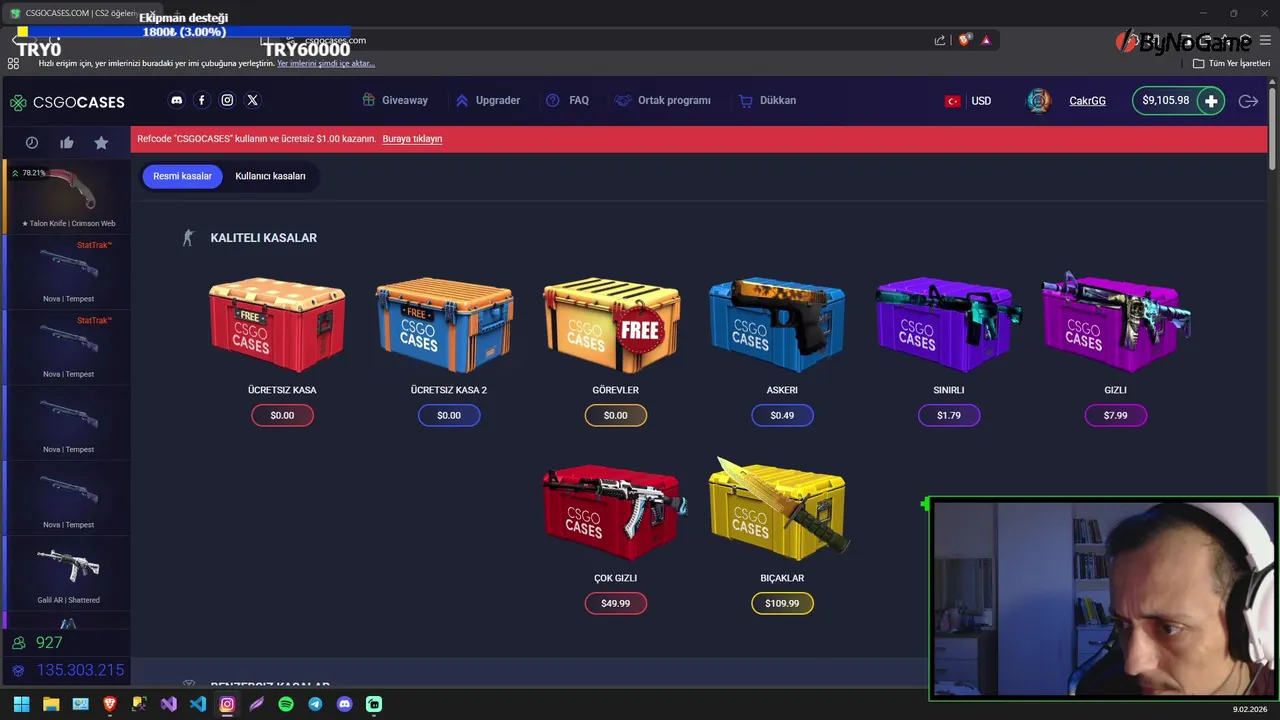Screen dimensions: 1280x720
Task: Open the Tüm Yer İşaretleri bookmarks folder
Action: click(x=1232, y=63)
